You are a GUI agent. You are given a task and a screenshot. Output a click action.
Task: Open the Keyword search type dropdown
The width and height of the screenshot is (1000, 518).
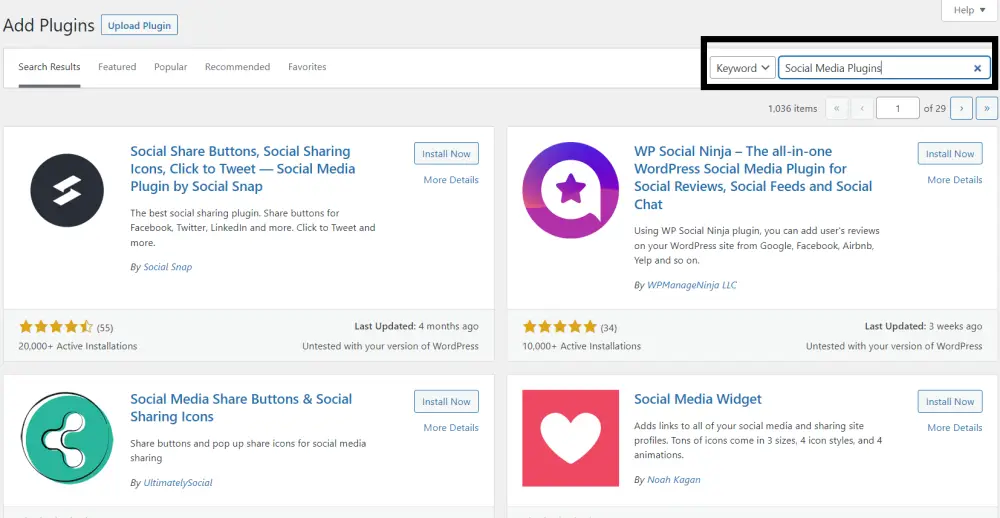[x=743, y=68]
